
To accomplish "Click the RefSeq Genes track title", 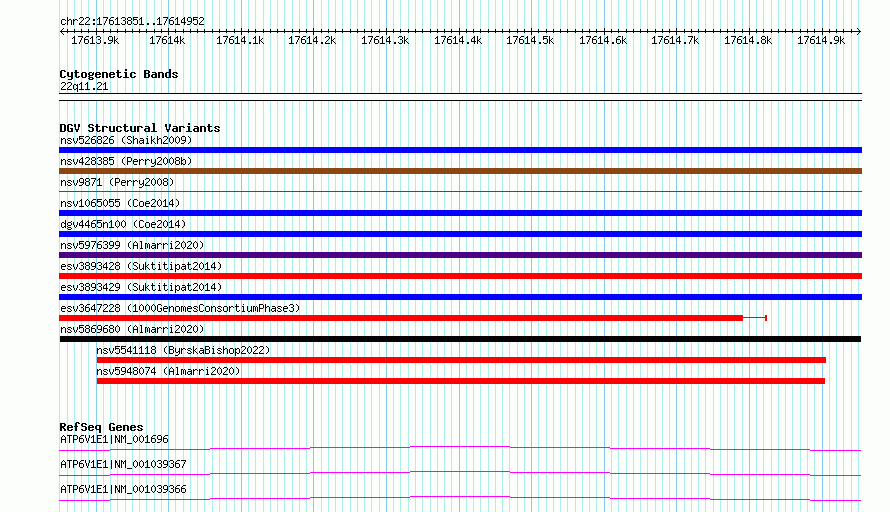I will [x=102, y=427].
